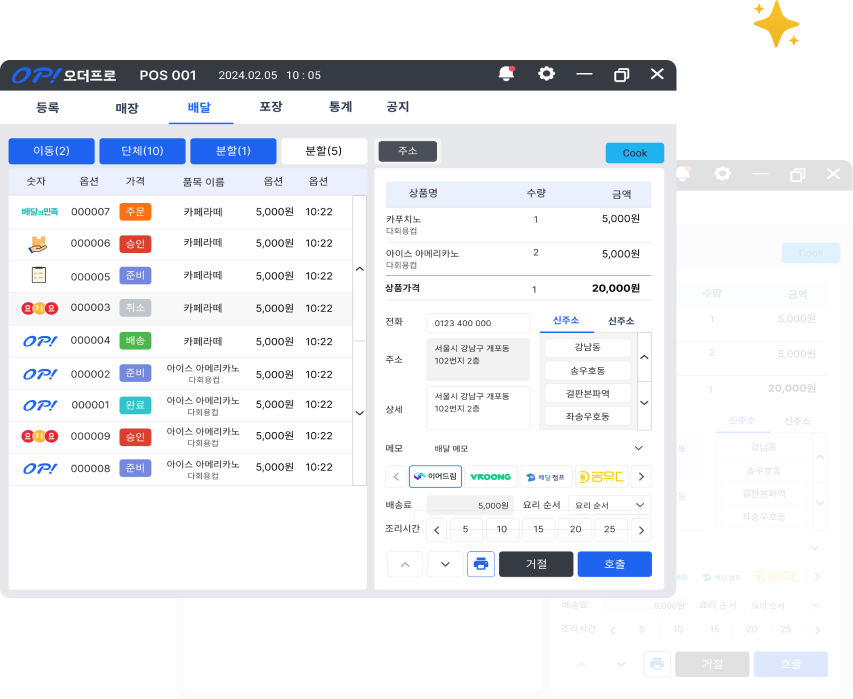Choose the VROONG delivery agency logo

click(490, 477)
